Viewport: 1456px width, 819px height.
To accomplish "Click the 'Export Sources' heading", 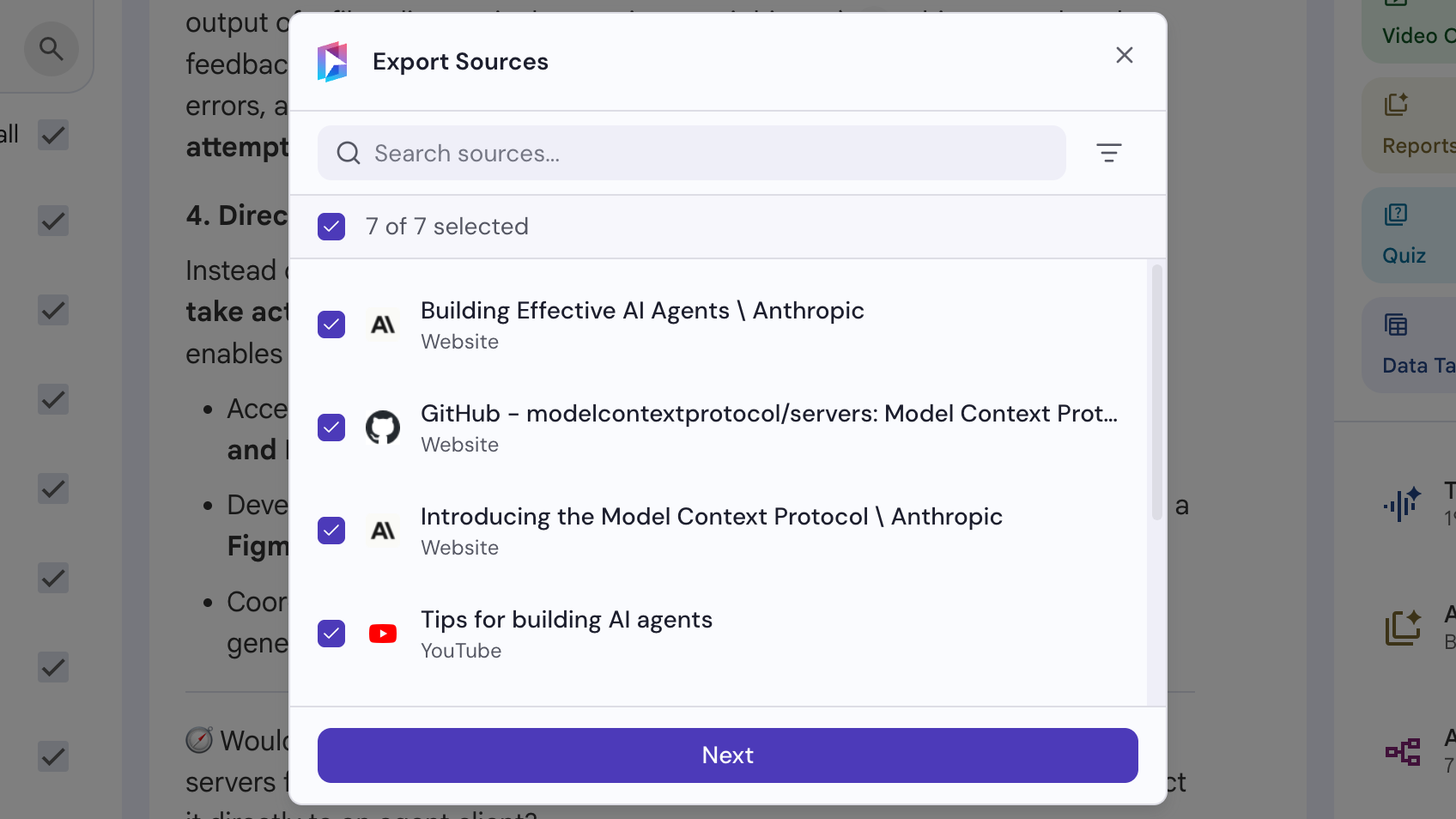I will coord(460,62).
